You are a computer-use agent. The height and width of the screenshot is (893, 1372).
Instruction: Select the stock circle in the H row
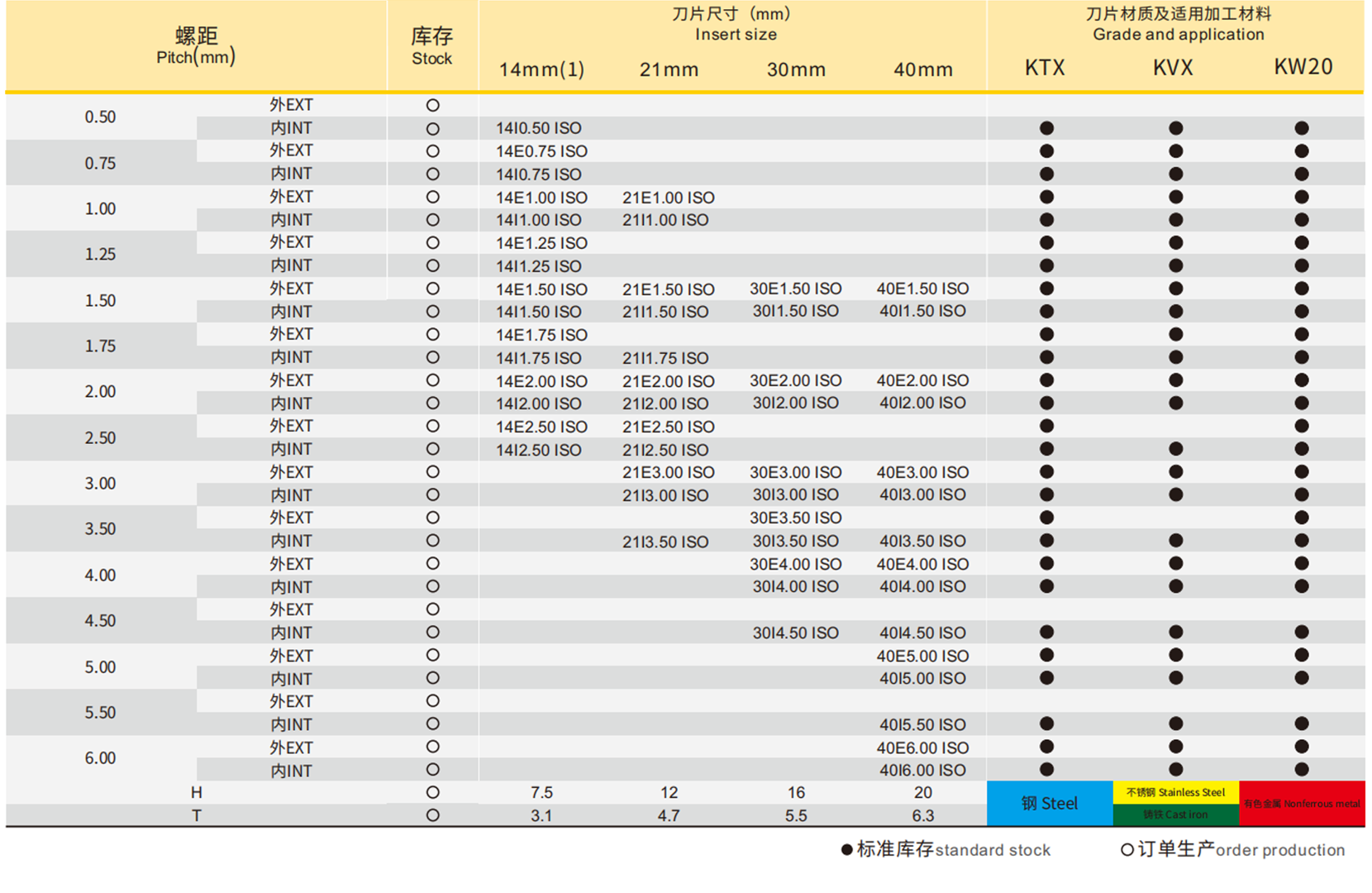pos(432,793)
